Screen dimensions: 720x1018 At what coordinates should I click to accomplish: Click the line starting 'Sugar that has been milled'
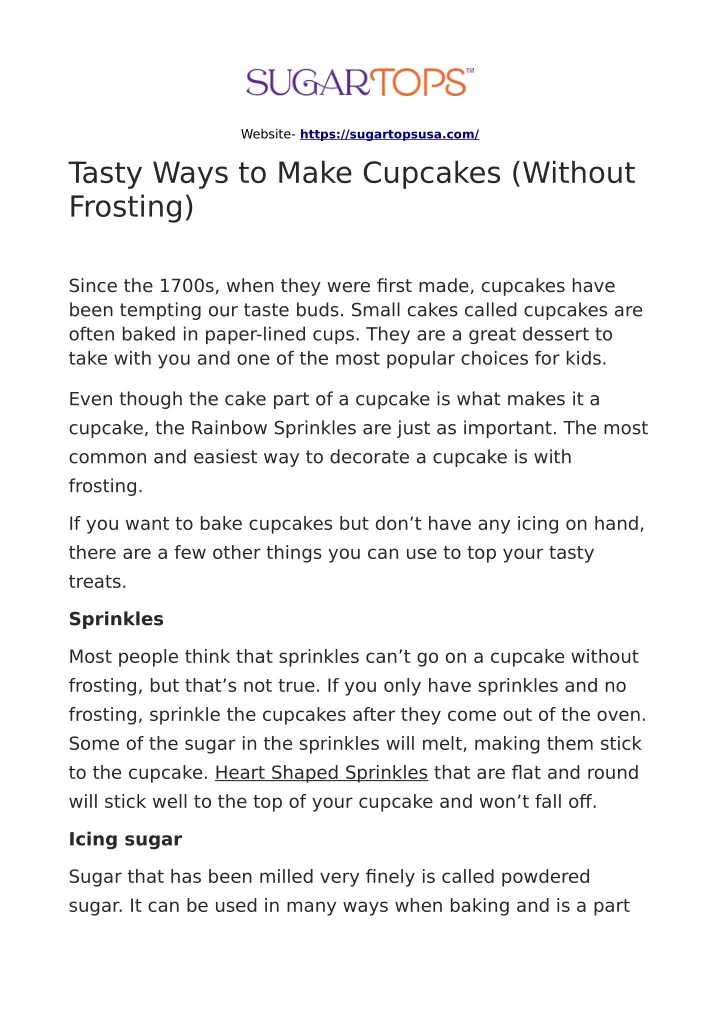[x=329, y=876]
